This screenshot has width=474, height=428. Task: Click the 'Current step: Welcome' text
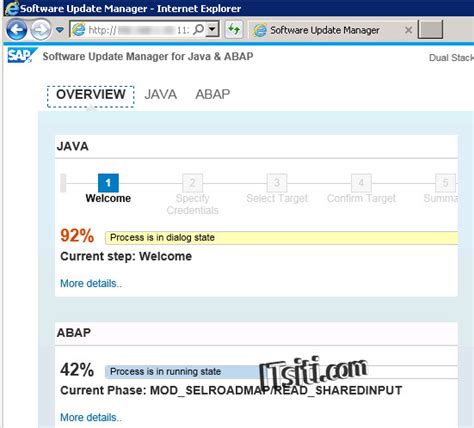[126, 256]
